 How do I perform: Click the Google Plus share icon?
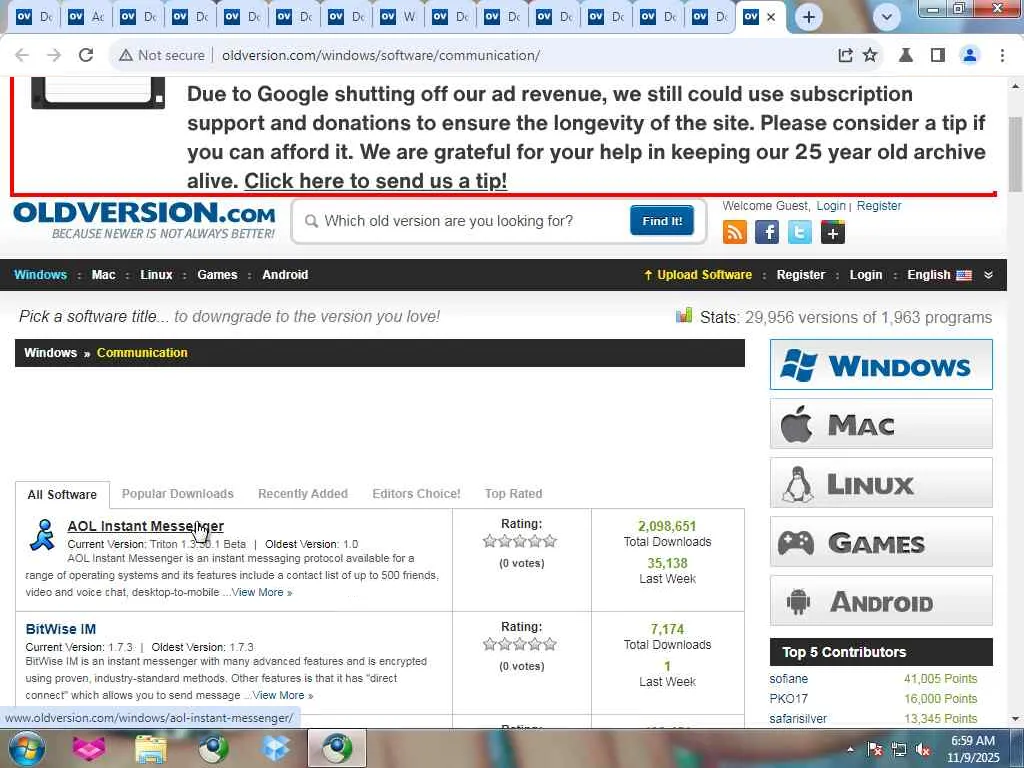point(833,232)
